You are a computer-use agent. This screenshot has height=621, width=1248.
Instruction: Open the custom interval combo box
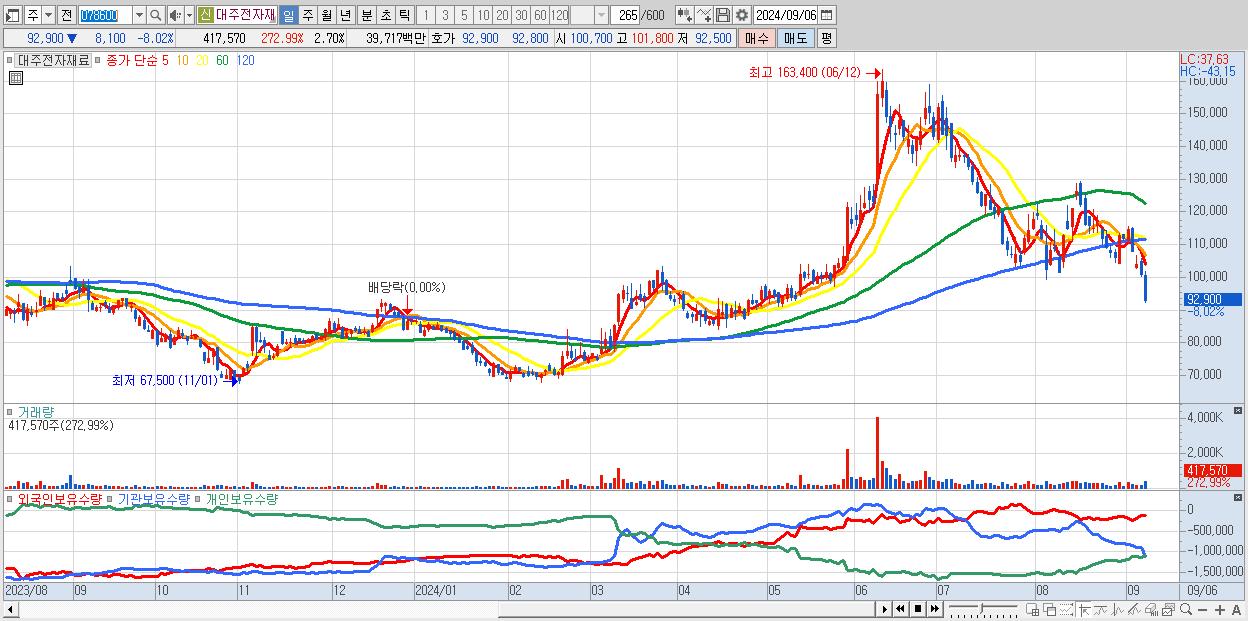click(x=601, y=16)
